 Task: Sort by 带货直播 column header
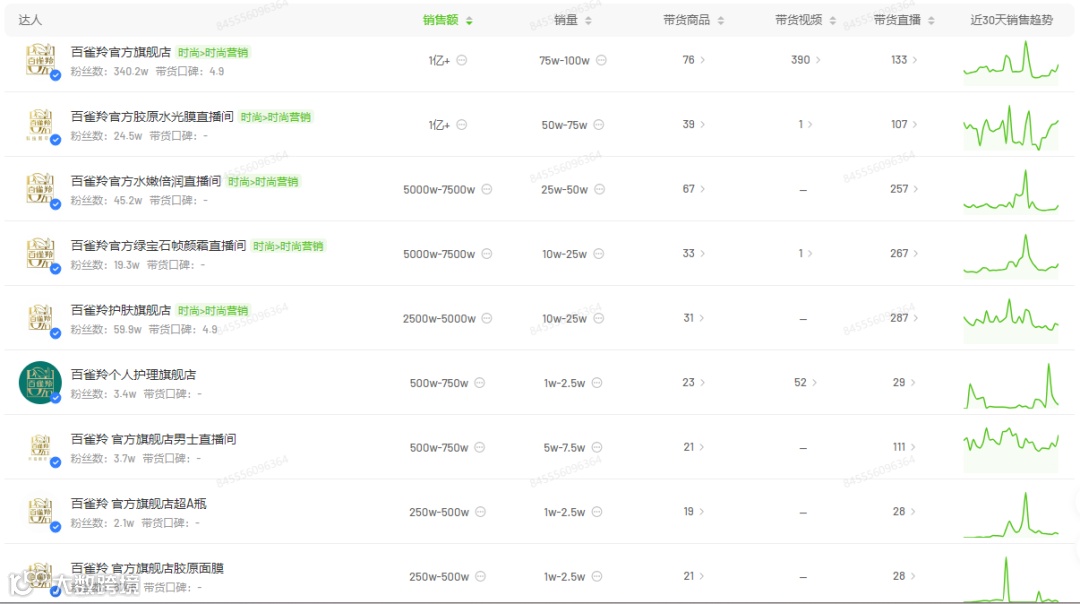tap(904, 20)
